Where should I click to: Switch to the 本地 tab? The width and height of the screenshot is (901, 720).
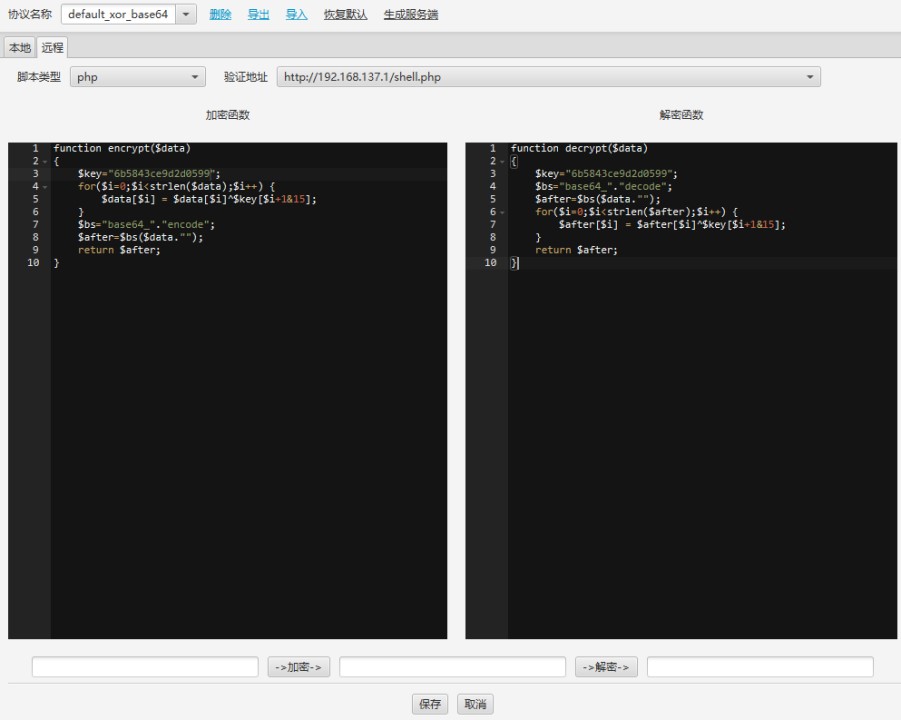[20, 47]
